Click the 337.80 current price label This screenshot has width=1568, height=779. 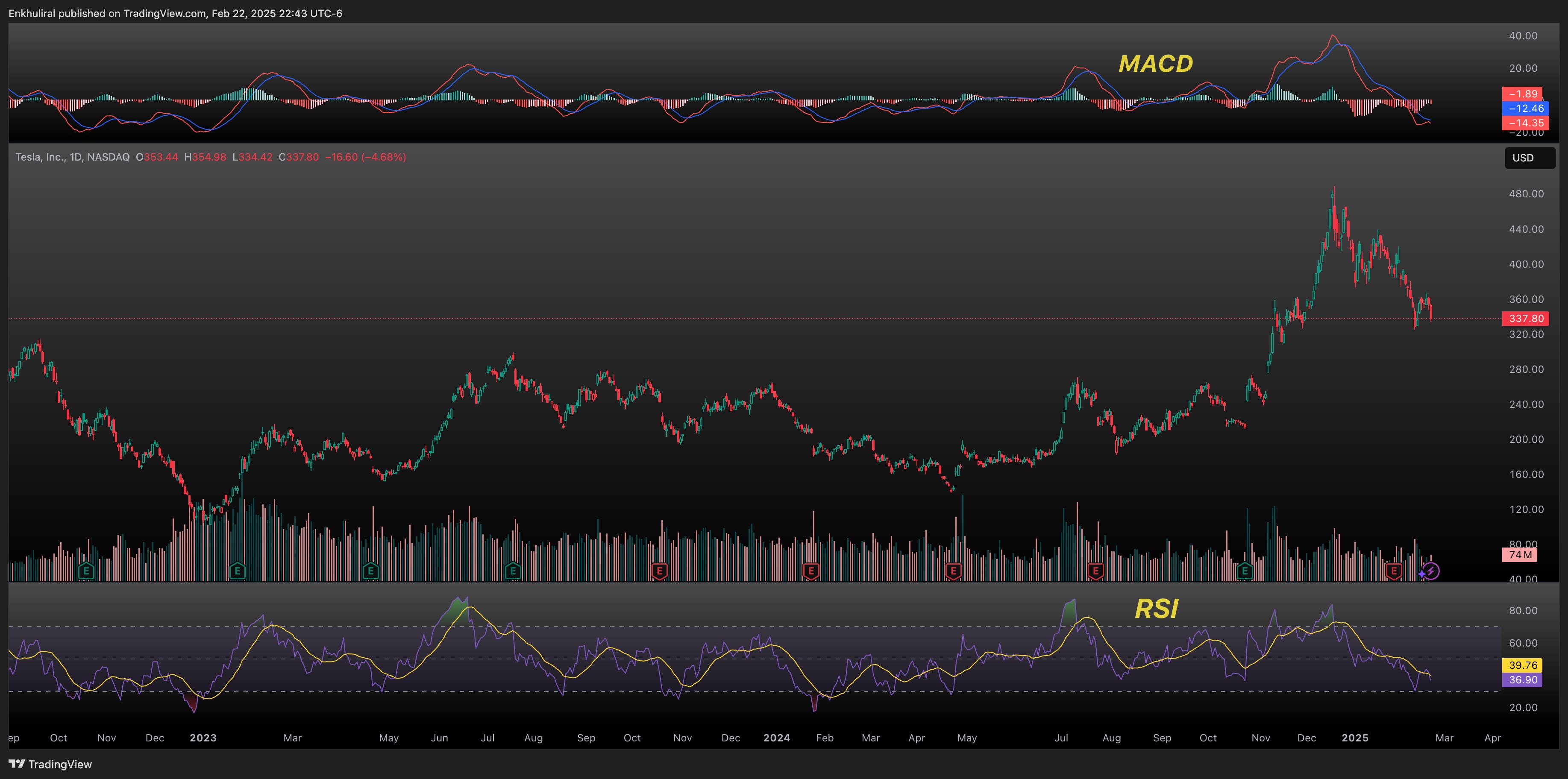pyautogui.click(x=1526, y=318)
